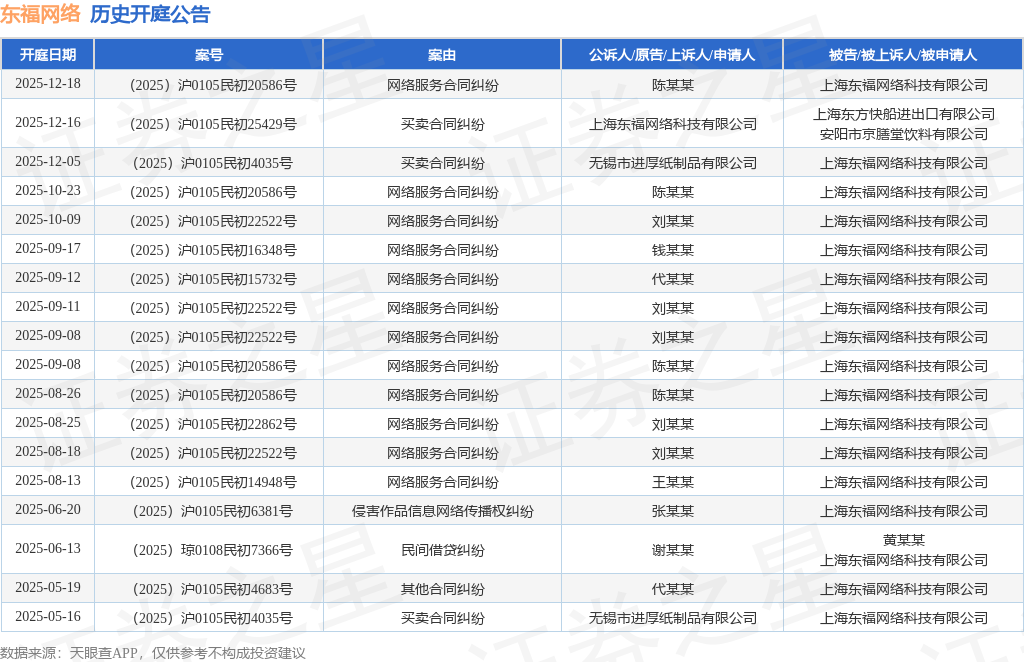Click the date 2025-08-26

coord(48,394)
